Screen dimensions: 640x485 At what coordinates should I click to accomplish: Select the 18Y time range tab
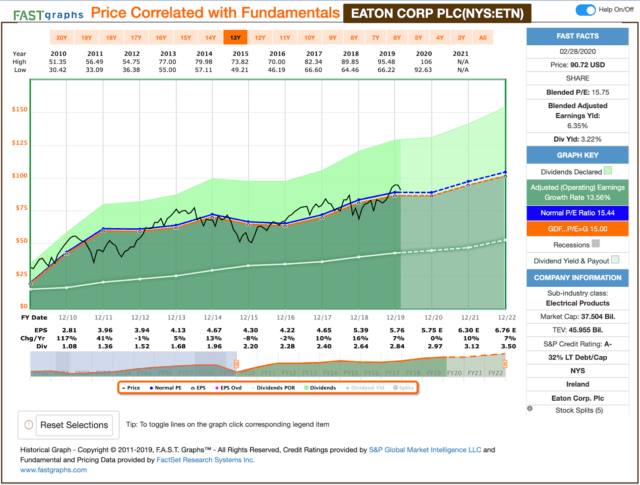[x=111, y=38]
